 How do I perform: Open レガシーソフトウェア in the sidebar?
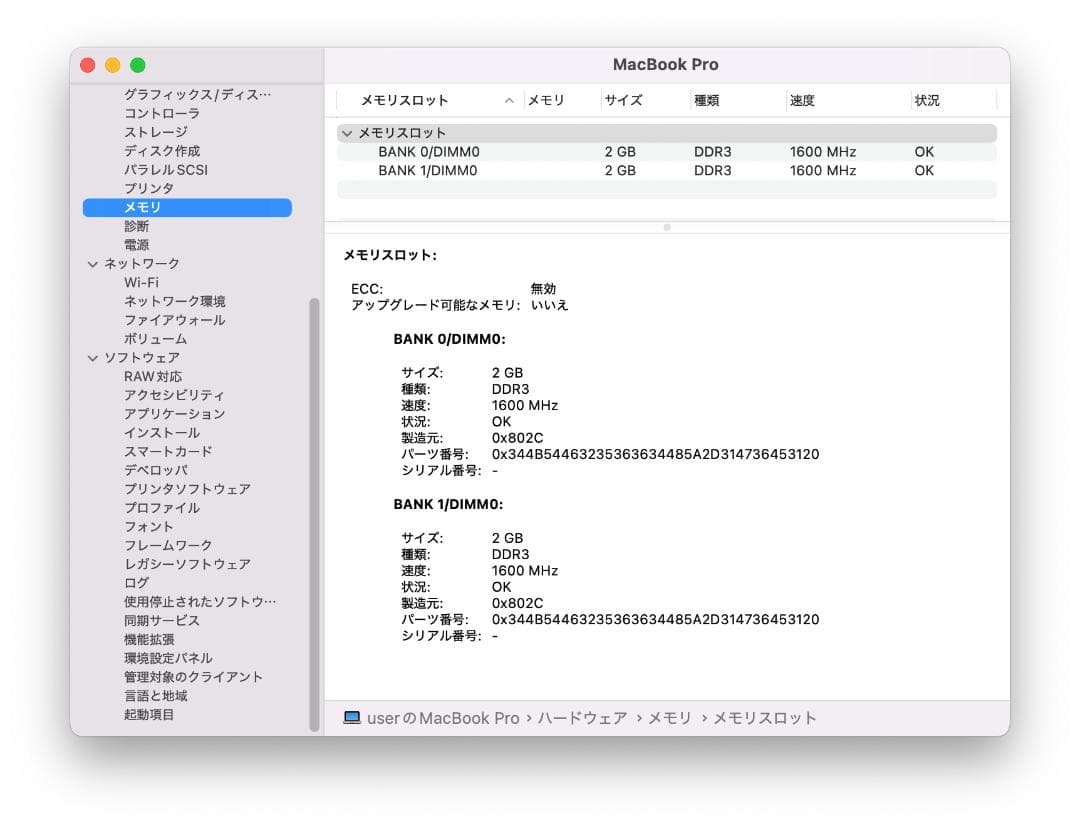coord(187,564)
